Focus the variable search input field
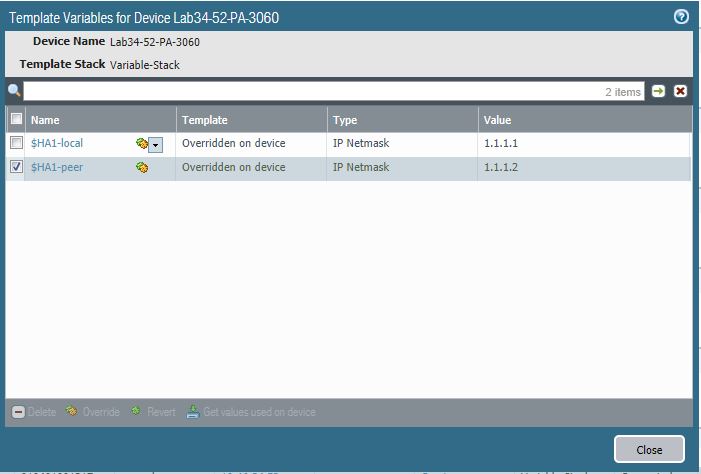This screenshot has width=701, height=474. click(x=310, y=91)
